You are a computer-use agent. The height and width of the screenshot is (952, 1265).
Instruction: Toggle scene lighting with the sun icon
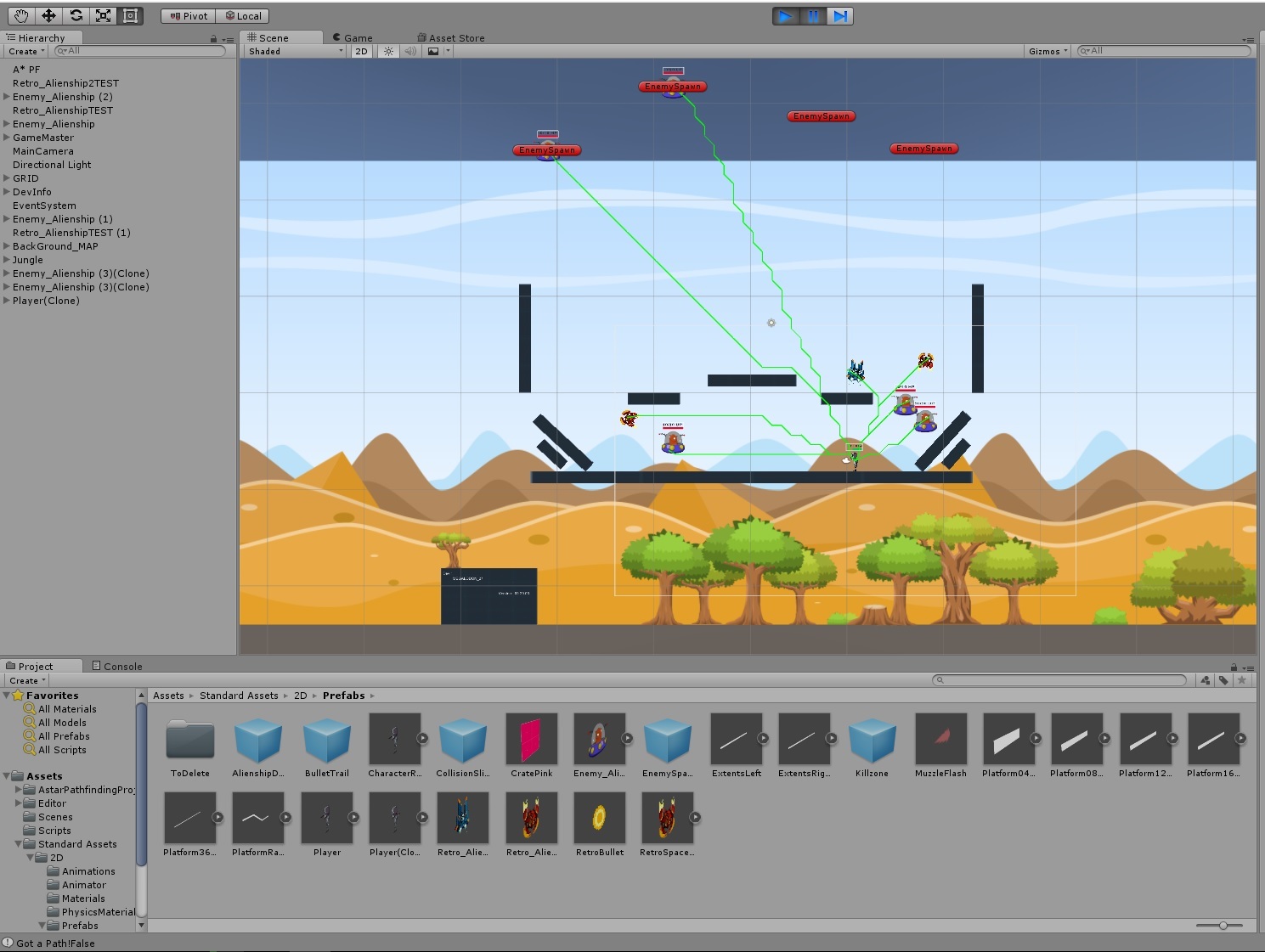click(388, 51)
